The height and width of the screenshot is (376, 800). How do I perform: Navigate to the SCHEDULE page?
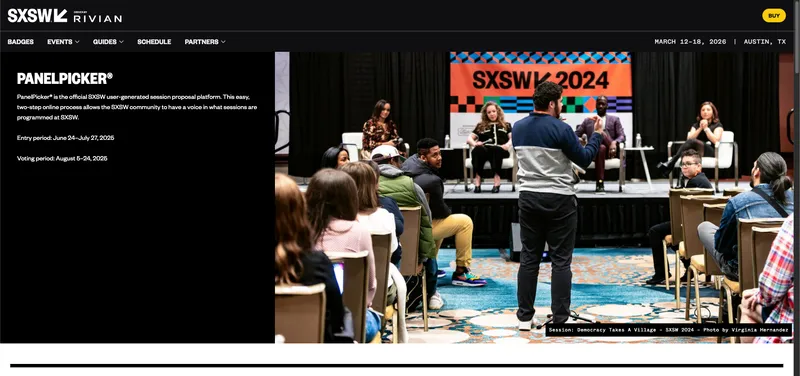pyautogui.click(x=154, y=42)
